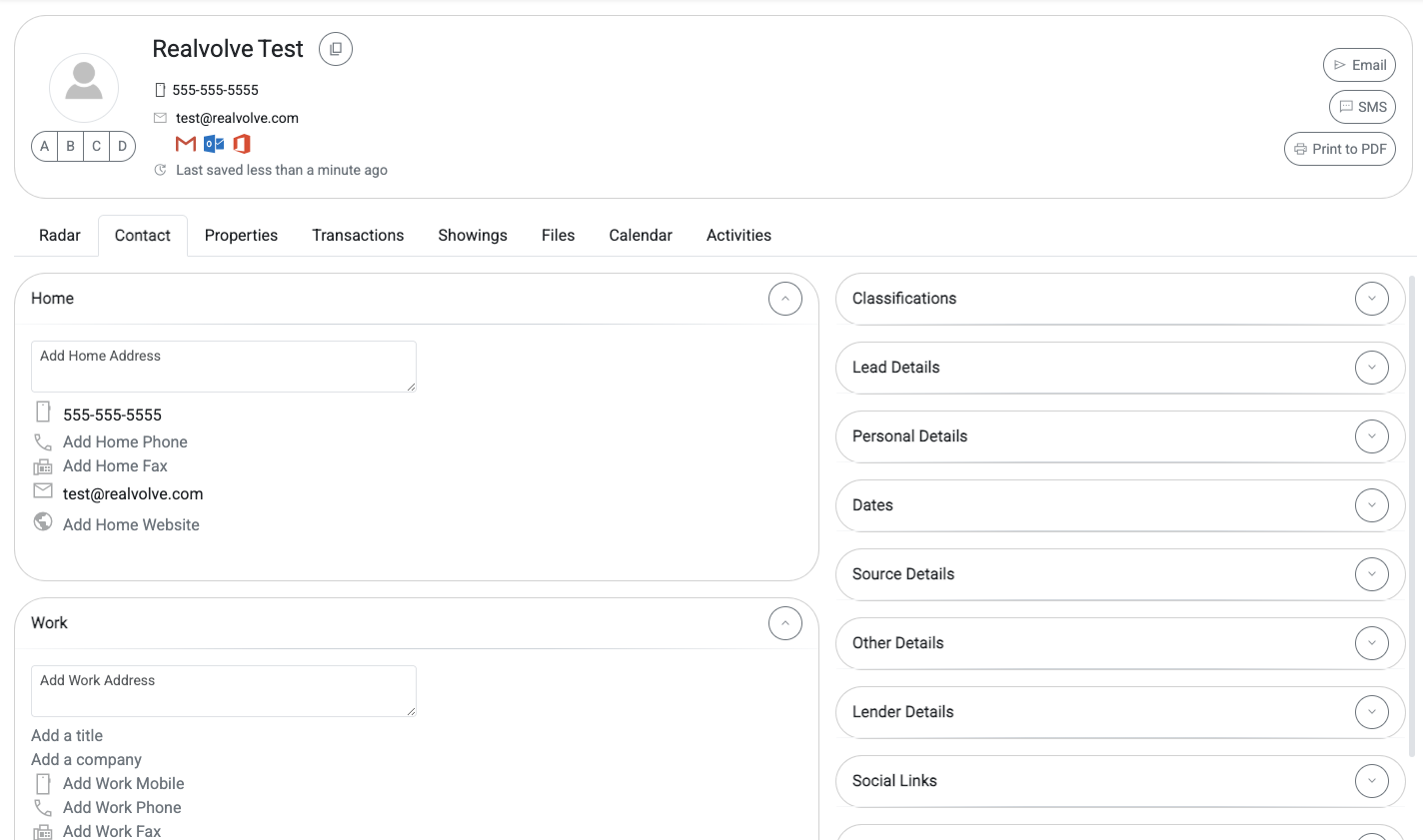
Task: Click the contact avatar placeholder
Action: pos(84,88)
